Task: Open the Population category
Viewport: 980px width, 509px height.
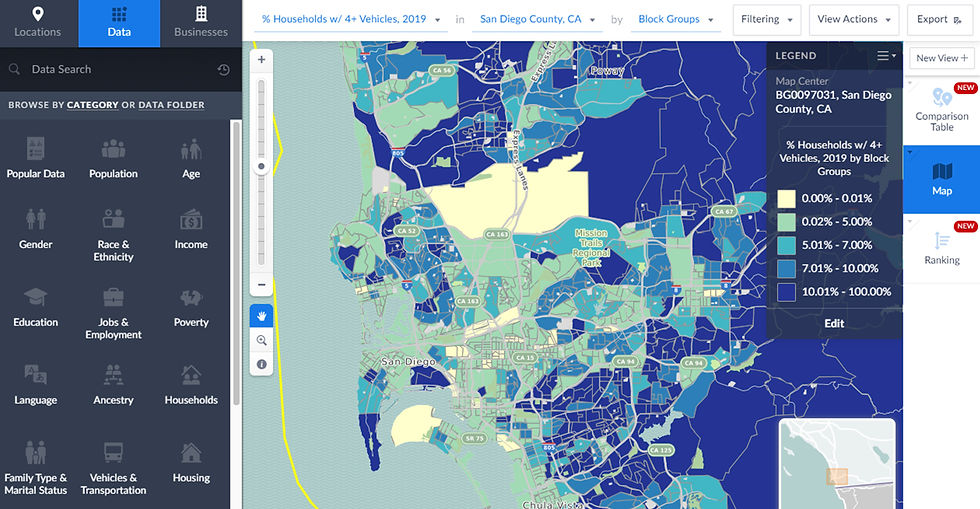Action: pyautogui.click(x=113, y=158)
